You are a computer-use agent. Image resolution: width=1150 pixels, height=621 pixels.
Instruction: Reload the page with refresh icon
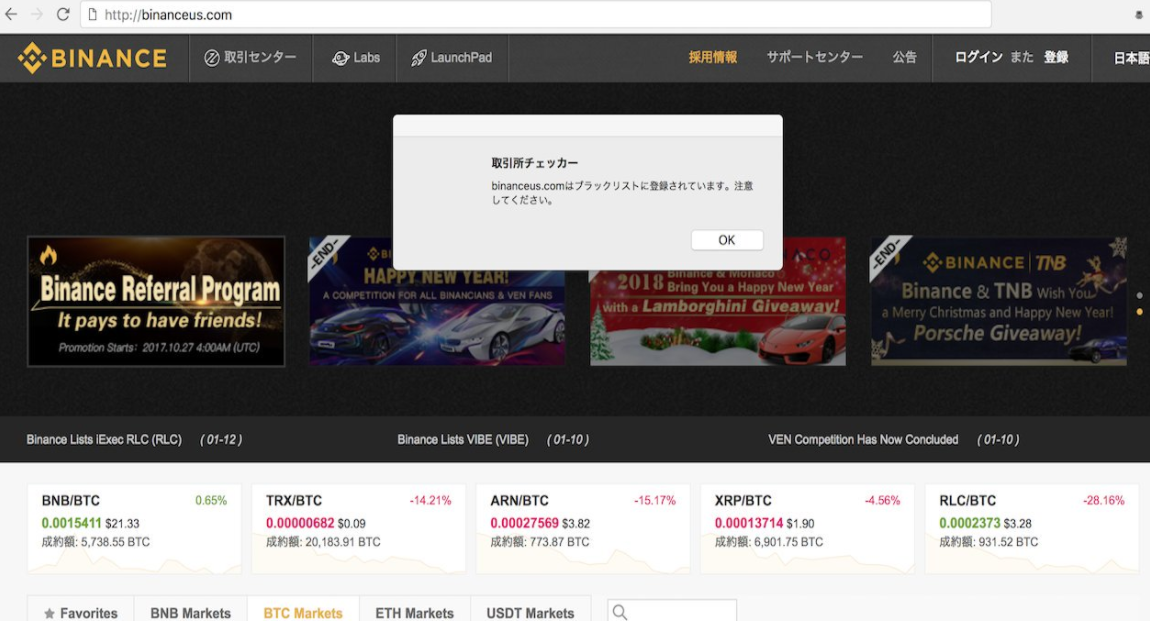point(63,14)
